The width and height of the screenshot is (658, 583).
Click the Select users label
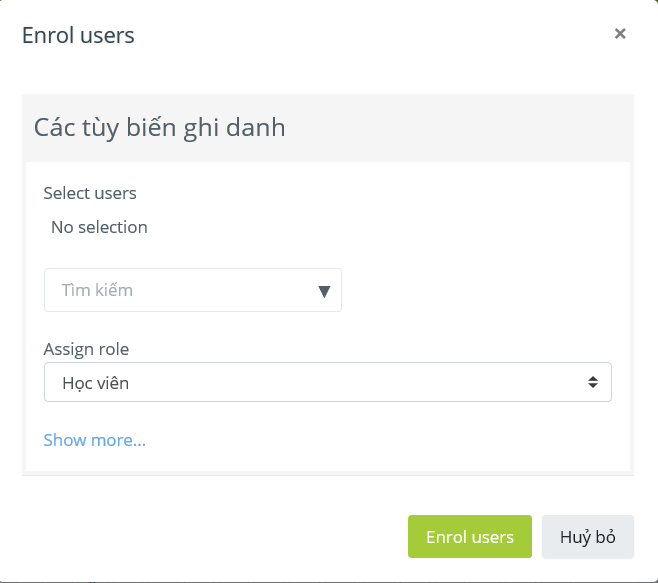tap(90, 193)
